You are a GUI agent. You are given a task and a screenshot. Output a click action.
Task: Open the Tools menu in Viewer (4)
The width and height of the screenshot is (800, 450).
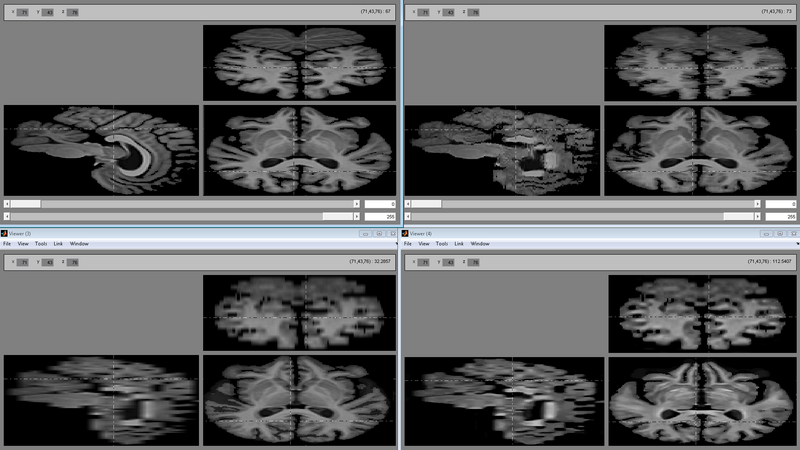pyautogui.click(x=440, y=244)
